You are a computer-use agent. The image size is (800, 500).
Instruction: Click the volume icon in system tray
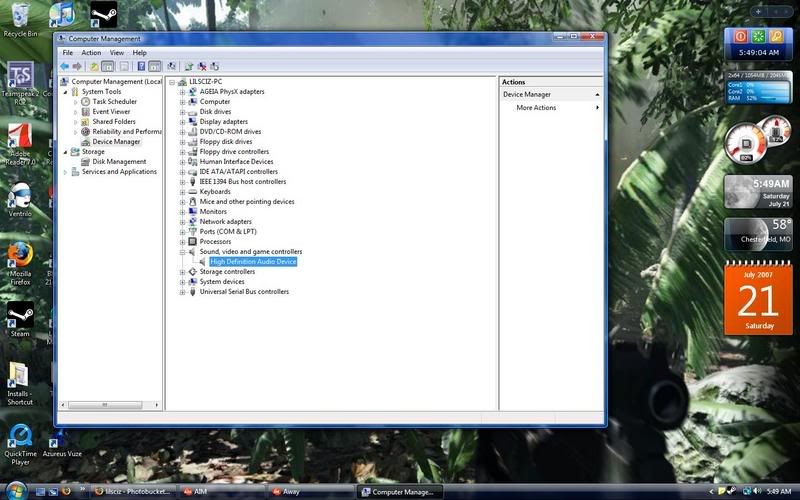(758, 492)
